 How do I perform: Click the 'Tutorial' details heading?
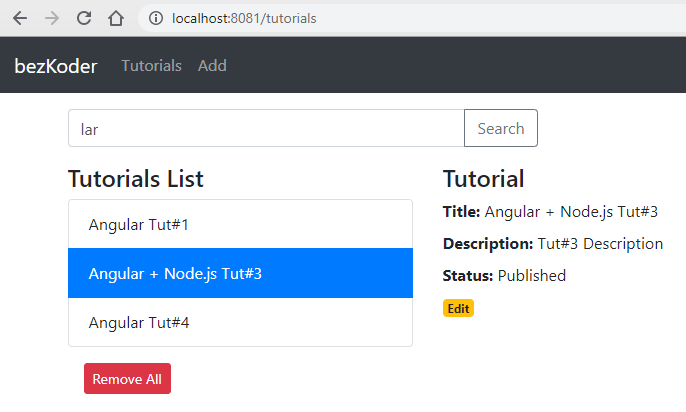483,179
